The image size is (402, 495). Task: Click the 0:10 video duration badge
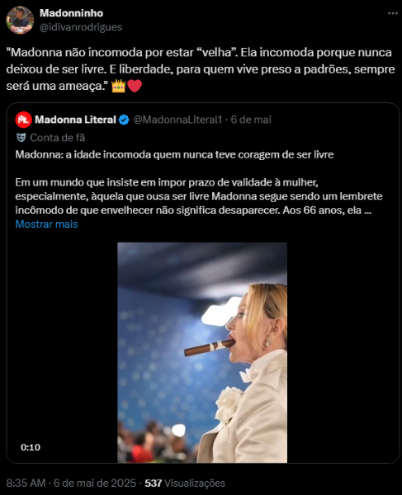click(31, 447)
